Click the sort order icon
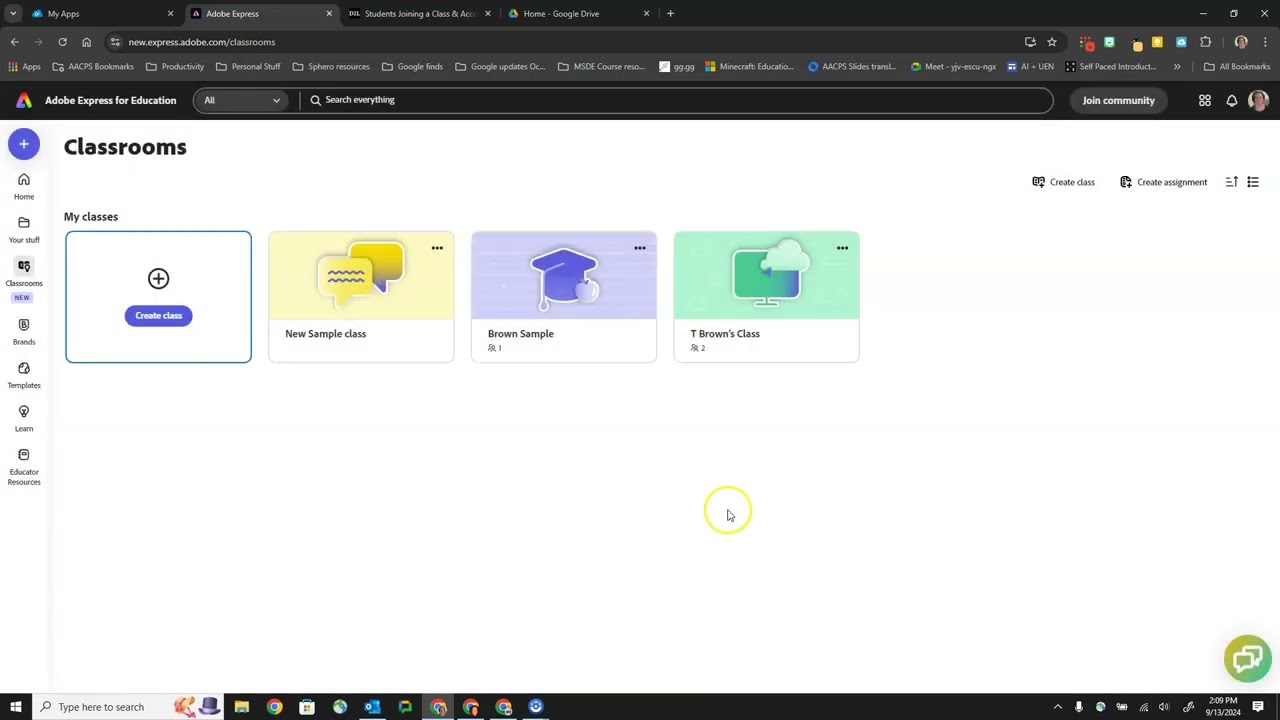 (x=1232, y=182)
